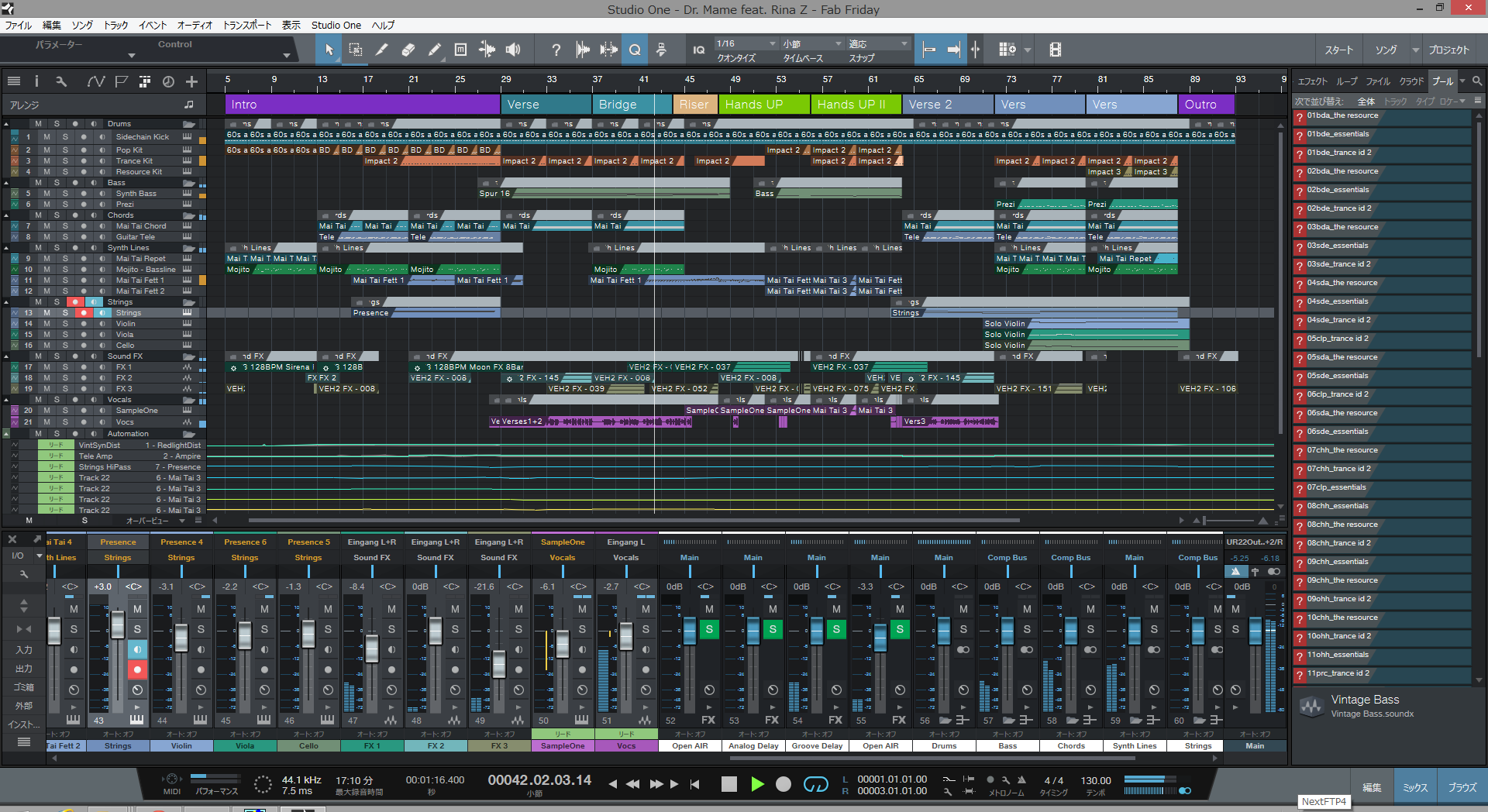1488x812 pixels.
Task: Mute the Sidechain Kick track
Action: tap(46, 137)
